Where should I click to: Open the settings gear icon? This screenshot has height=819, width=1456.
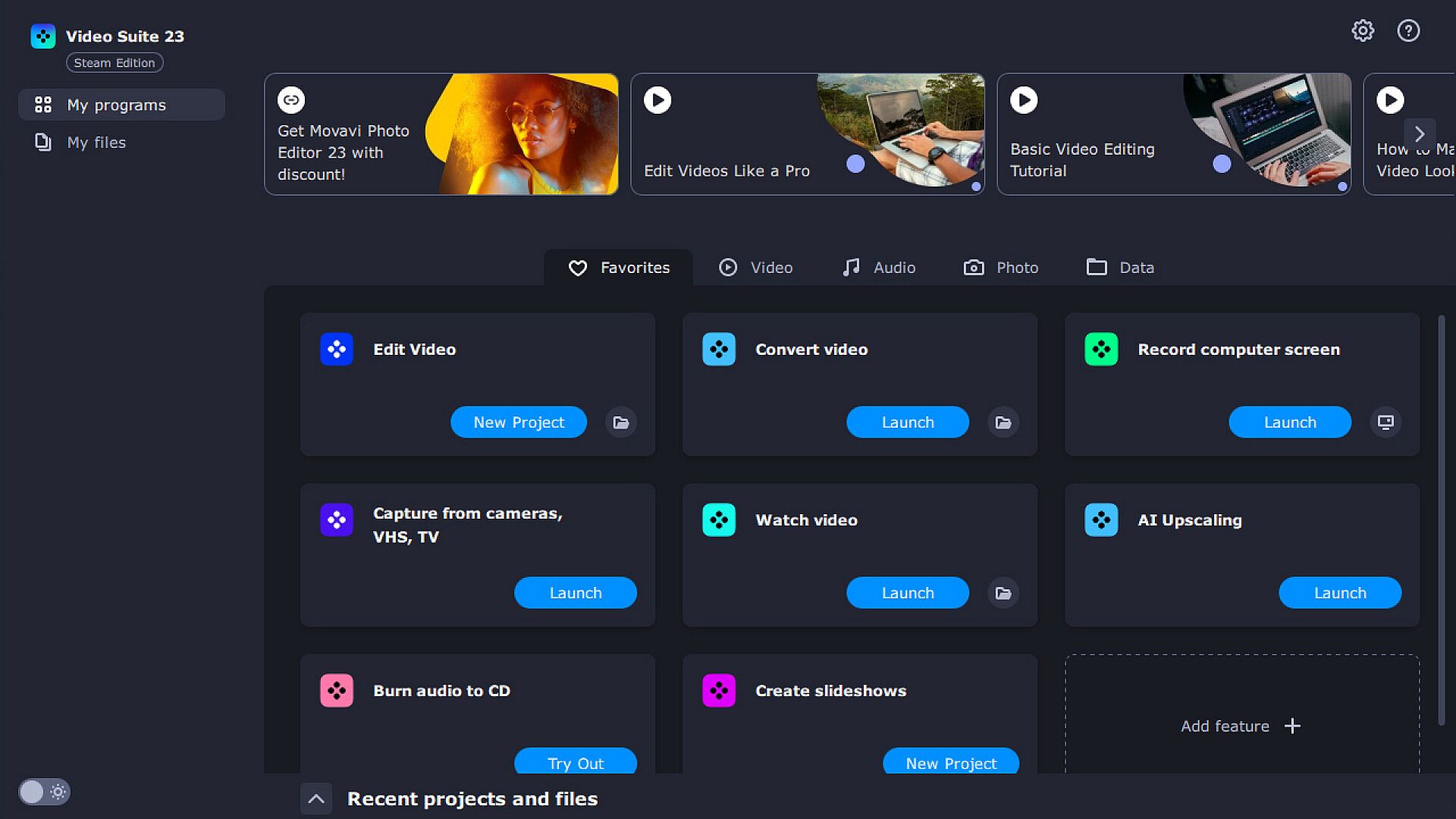[x=1363, y=31]
